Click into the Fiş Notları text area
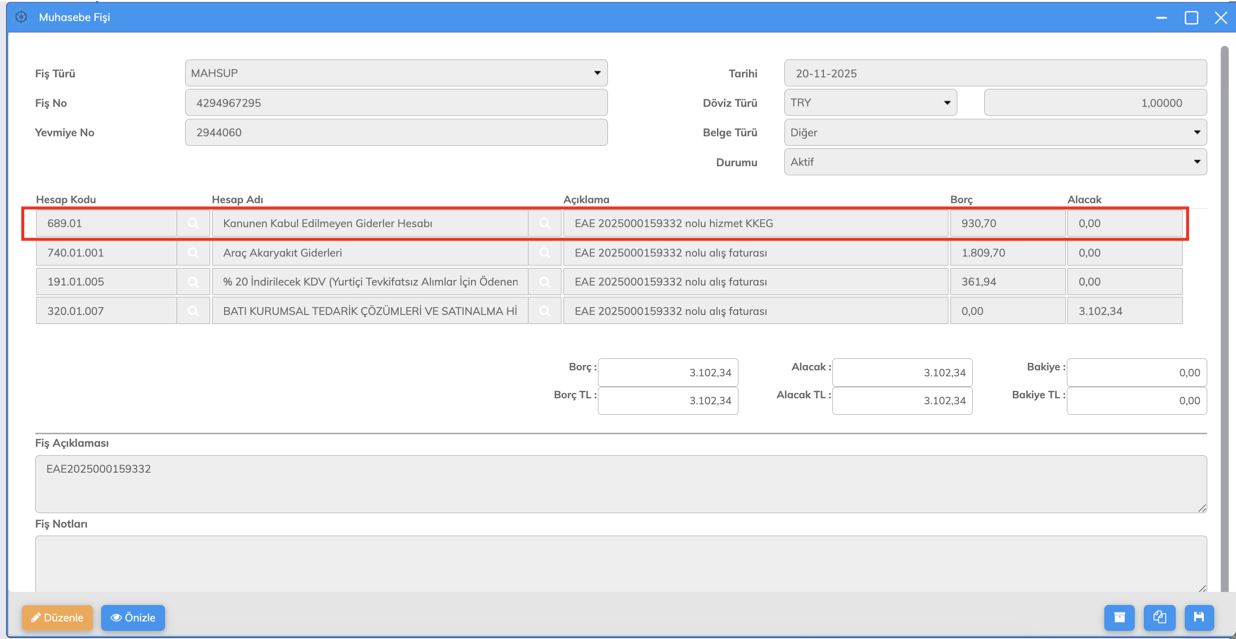 pos(620,563)
